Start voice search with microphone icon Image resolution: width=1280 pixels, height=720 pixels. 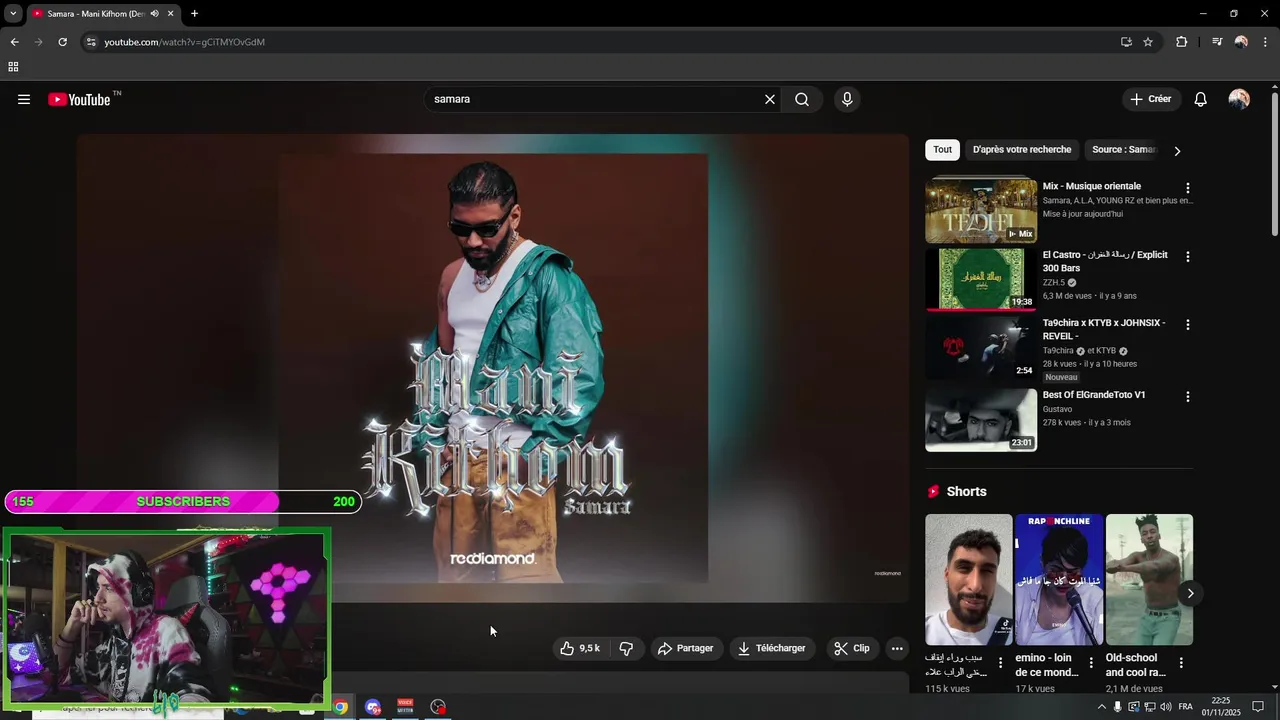(847, 99)
